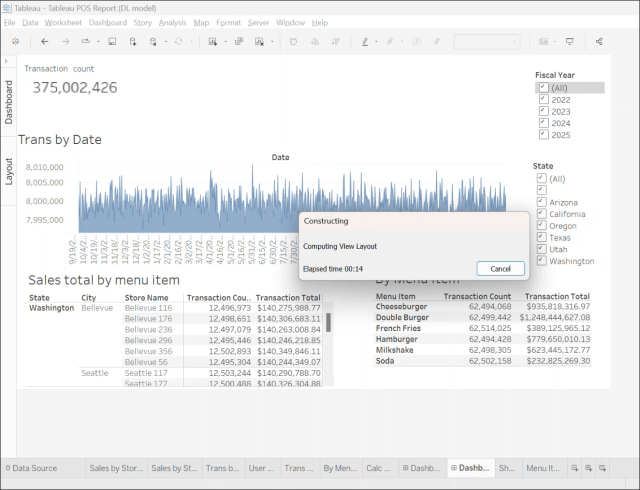This screenshot has width=640, height=490.
Task: Click the Duplicate sheet icon
Action: point(239,41)
